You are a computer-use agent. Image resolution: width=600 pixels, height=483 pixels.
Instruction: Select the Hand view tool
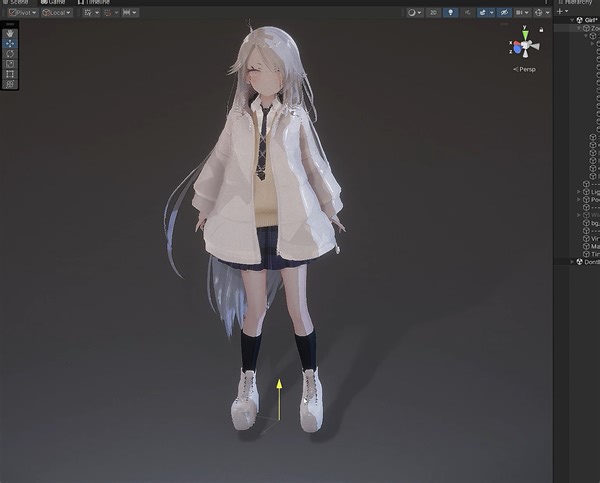[10, 33]
